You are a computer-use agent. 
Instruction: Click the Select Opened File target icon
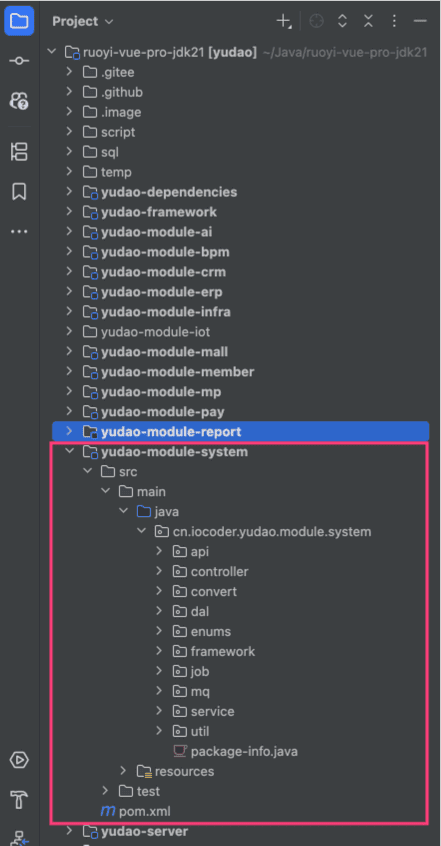[x=316, y=21]
